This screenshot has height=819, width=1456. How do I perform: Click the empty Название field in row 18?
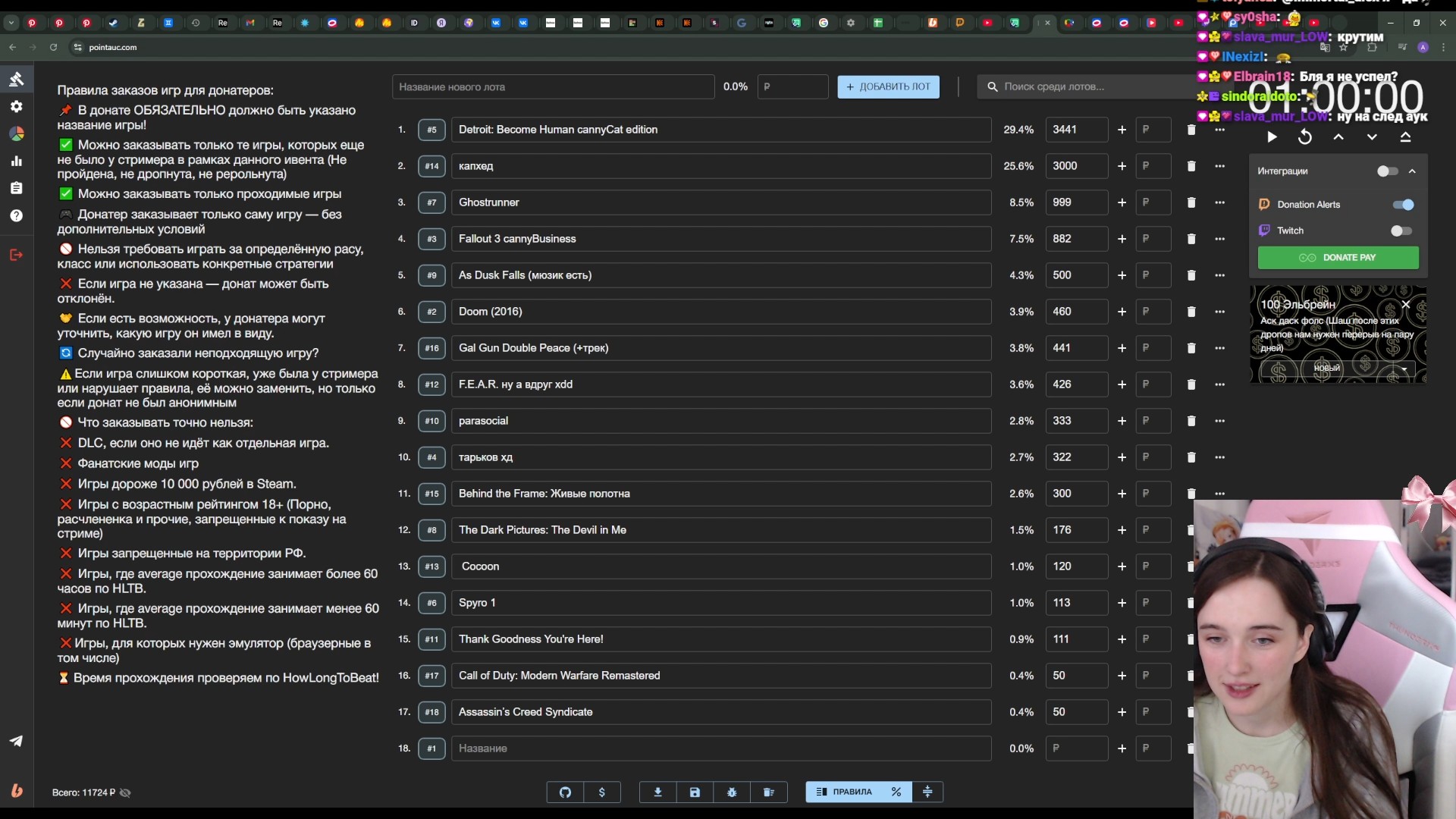(x=721, y=748)
